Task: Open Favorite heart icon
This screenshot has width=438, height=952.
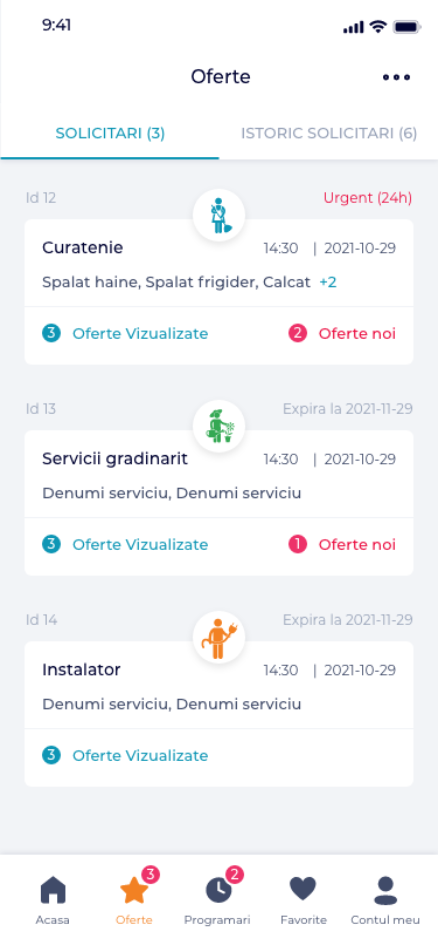Action: [303, 889]
